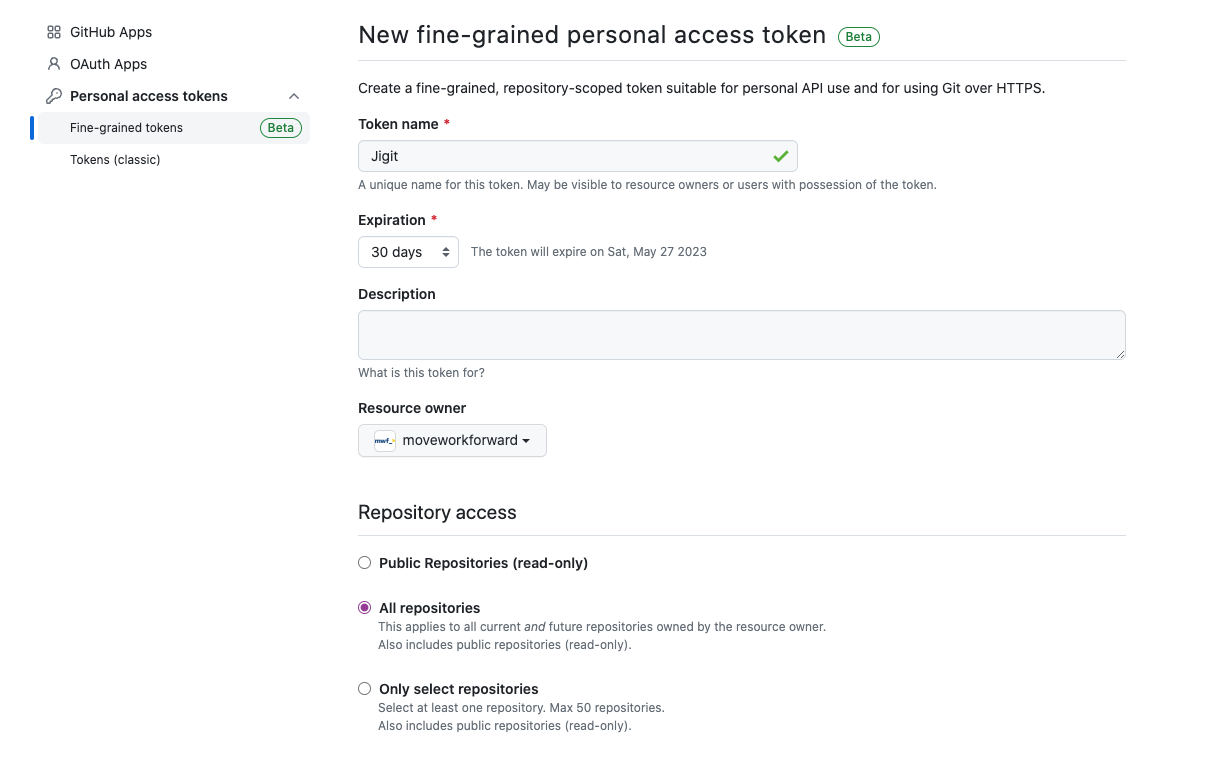Navigate to the OAuth Apps link
Screen dimensions: 1232x779
[x=108, y=64]
